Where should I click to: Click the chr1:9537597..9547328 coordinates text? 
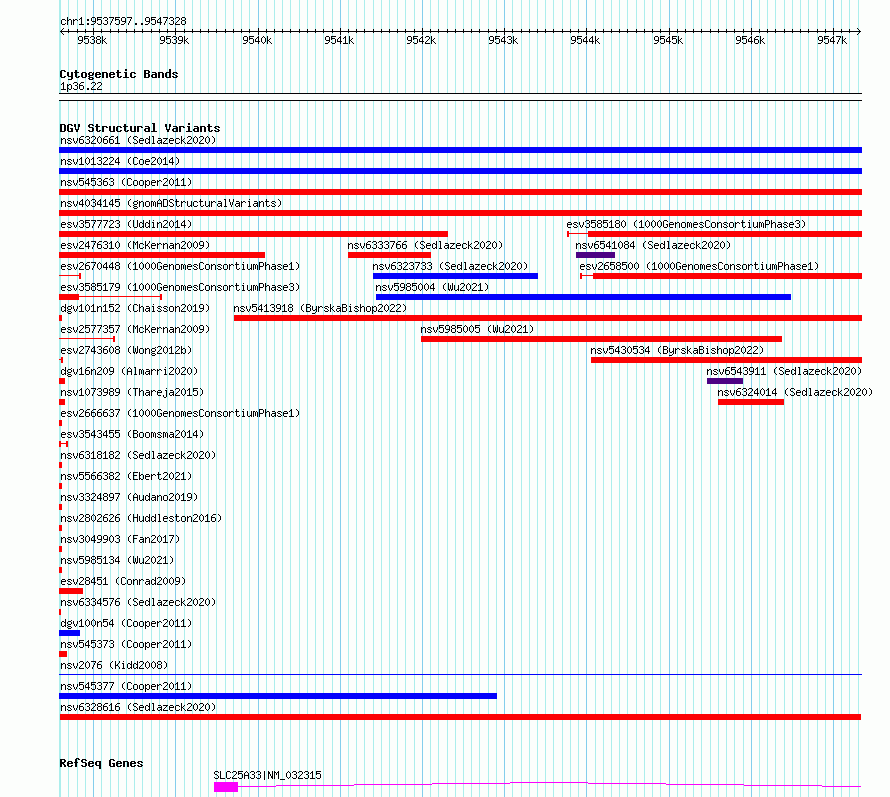pos(123,21)
